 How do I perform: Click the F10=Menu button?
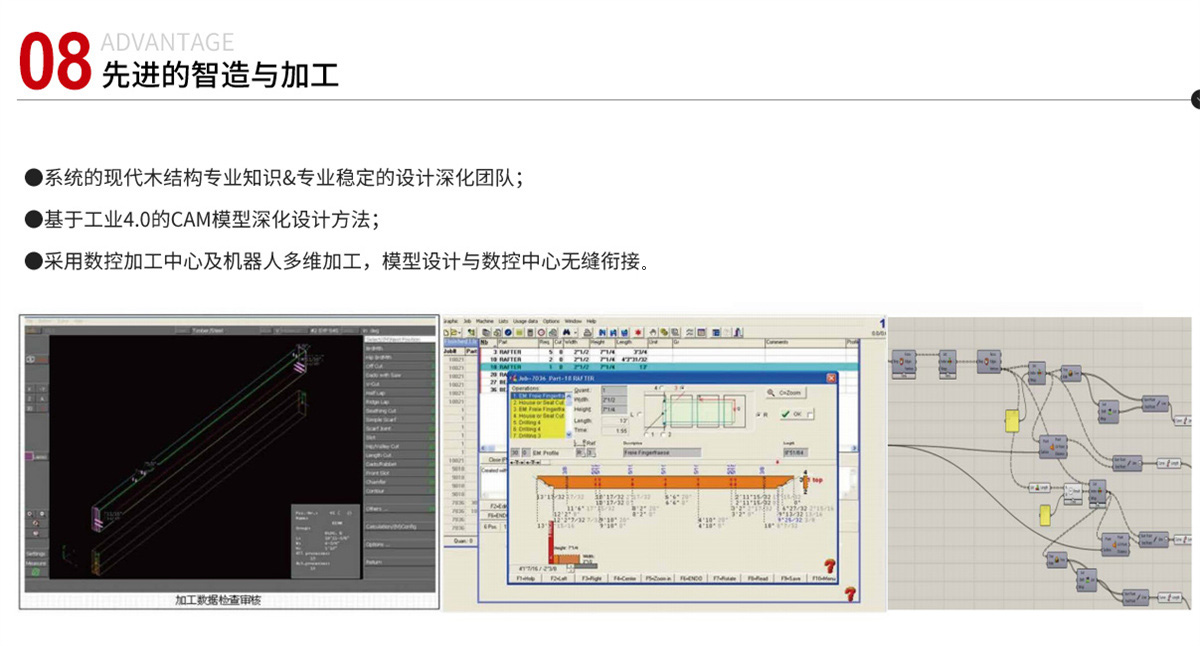coord(824,578)
